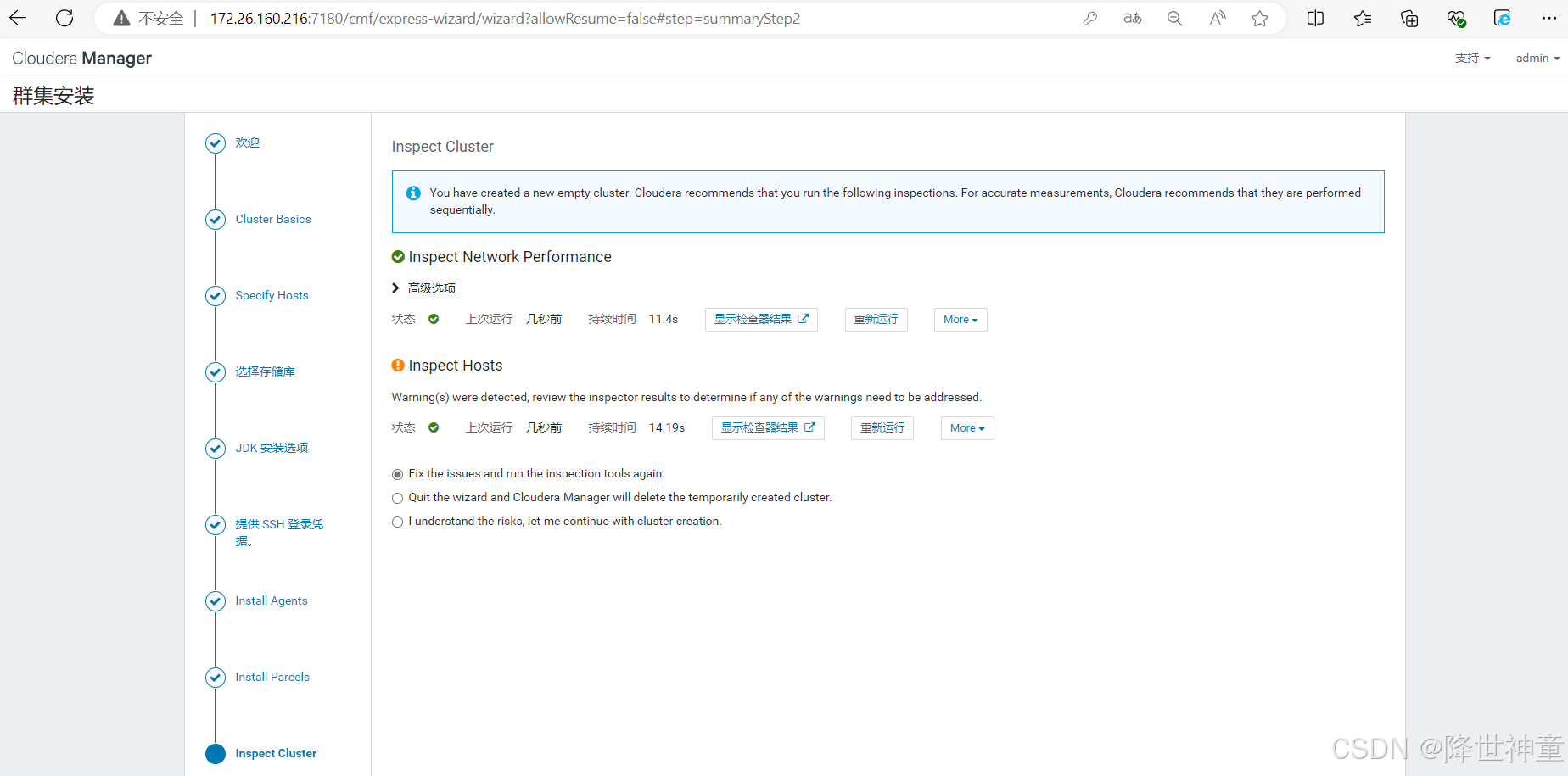
Task: Select 'I understand the risks' radio option
Action: (397, 522)
